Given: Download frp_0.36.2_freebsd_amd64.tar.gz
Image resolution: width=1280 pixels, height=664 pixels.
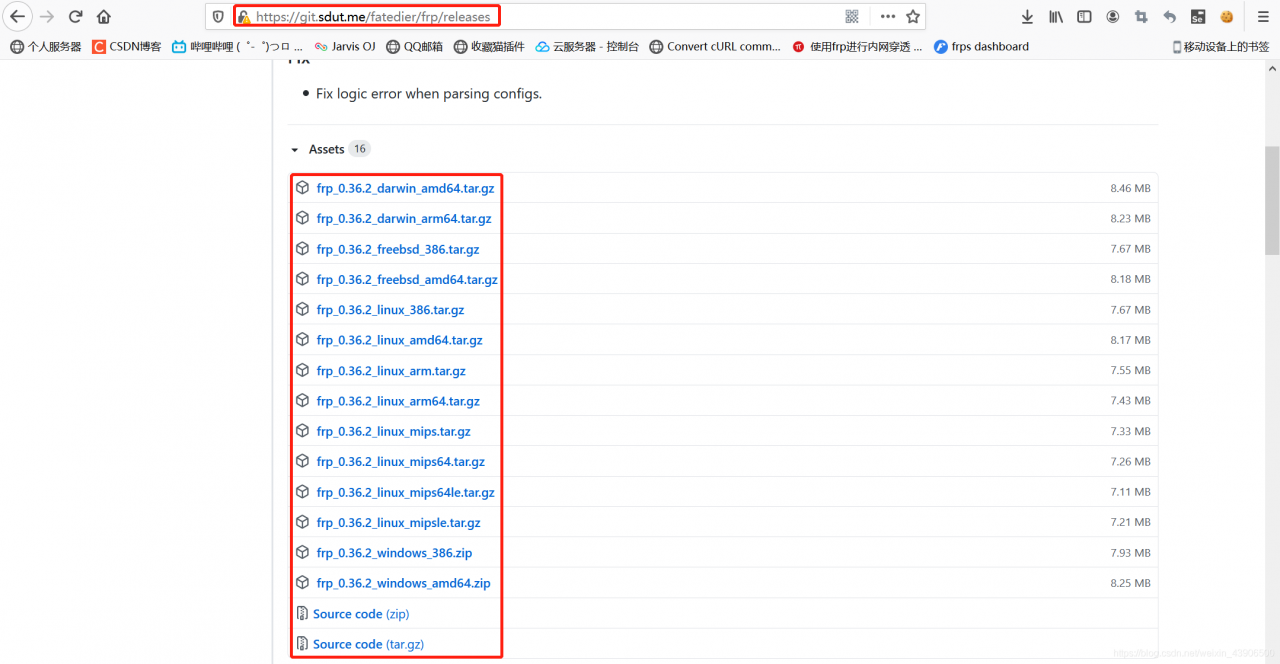Looking at the screenshot, I should point(407,279).
